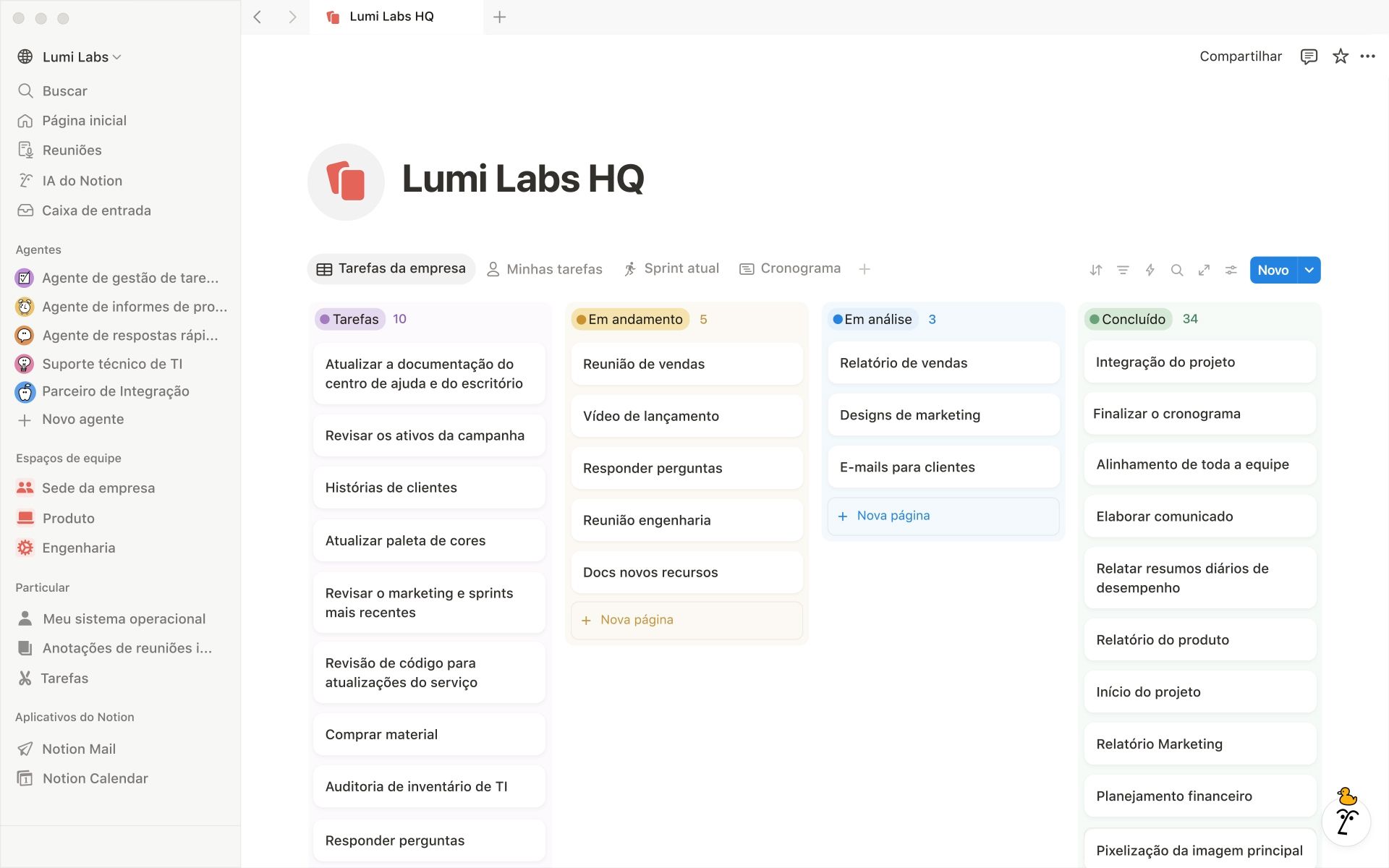
Task: Click the filter icon in database toolbar
Action: click(1123, 270)
